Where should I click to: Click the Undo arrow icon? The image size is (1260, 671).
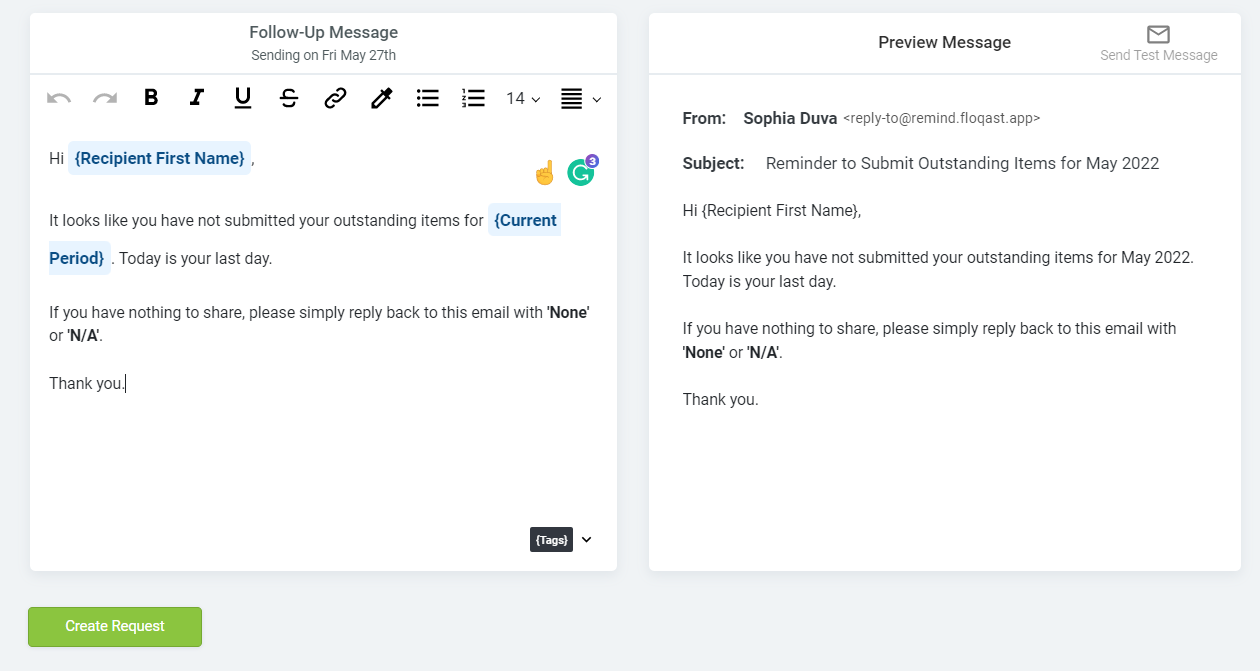[x=59, y=98]
